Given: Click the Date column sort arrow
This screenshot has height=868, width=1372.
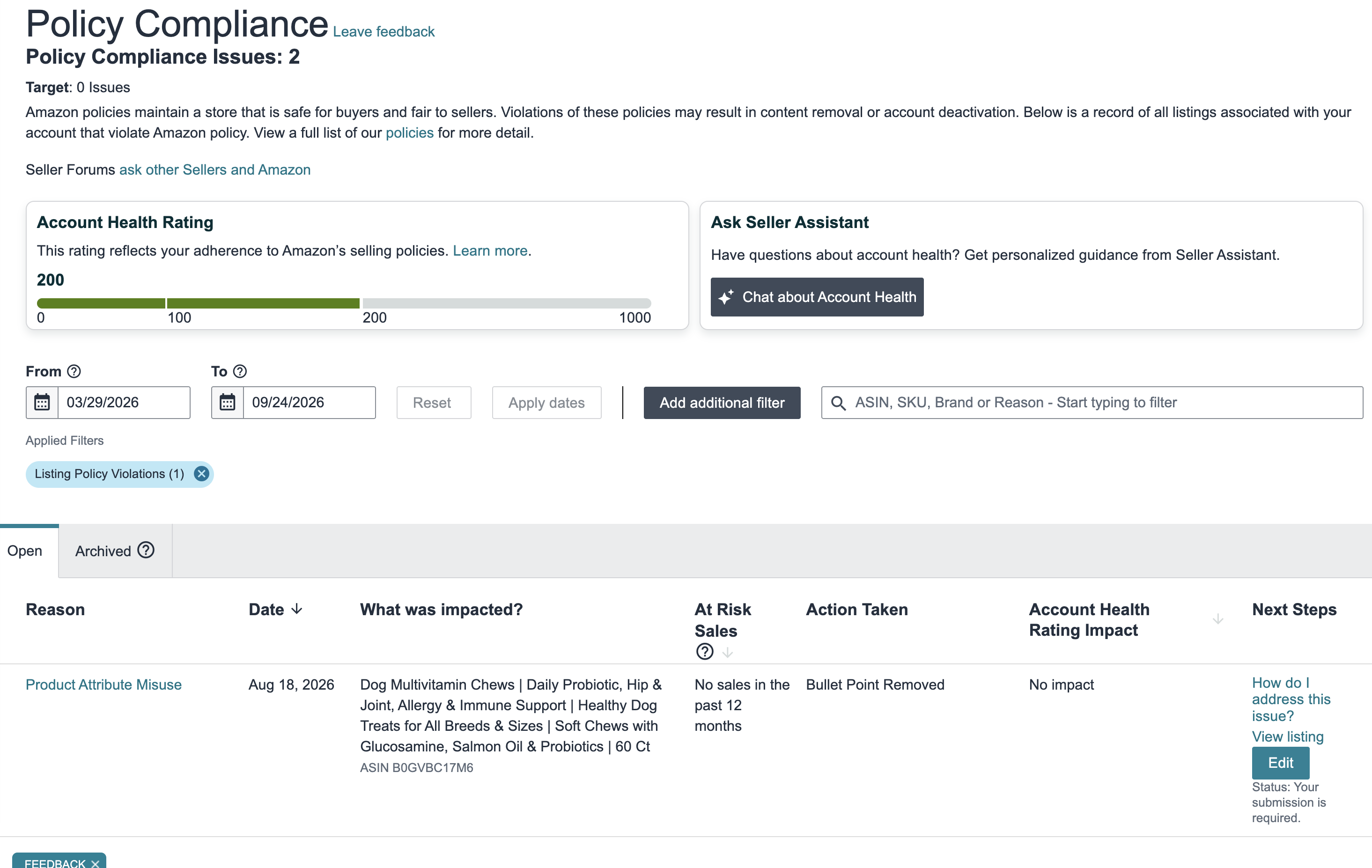Looking at the screenshot, I should click(297, 610).
